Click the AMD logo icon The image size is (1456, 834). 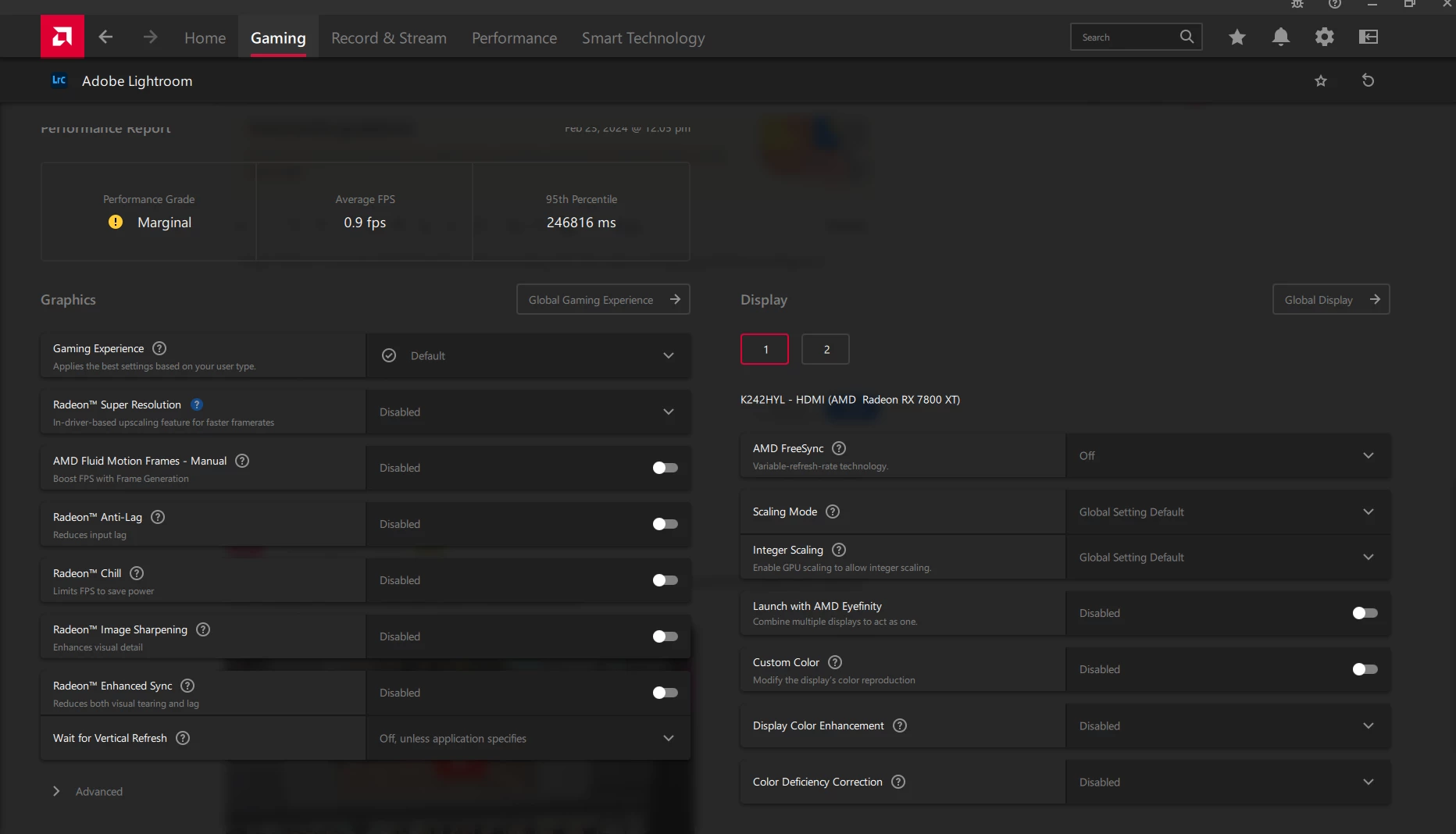[62, 37]
